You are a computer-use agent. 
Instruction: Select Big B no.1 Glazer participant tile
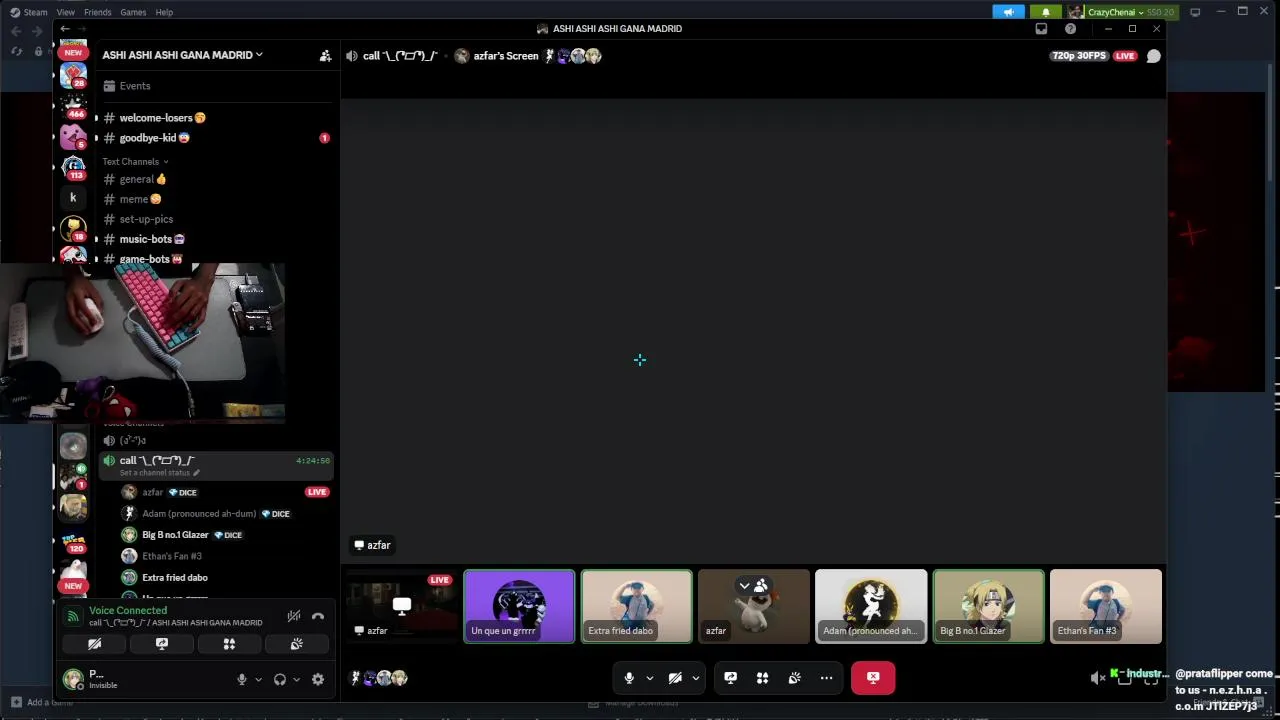[x=988, y=606]
